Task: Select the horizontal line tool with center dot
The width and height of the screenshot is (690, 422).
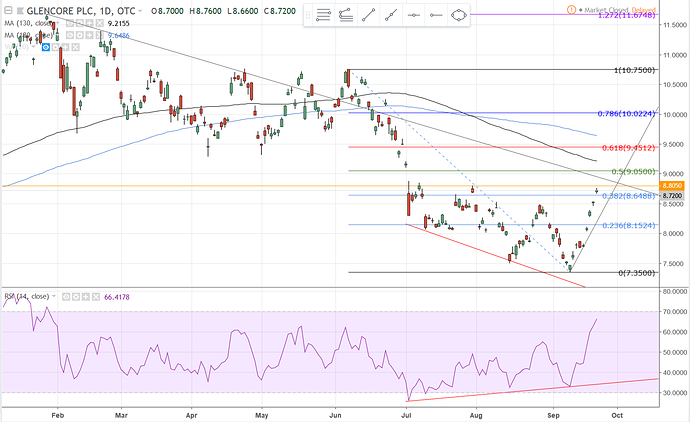Action: [x=413, y=15]
